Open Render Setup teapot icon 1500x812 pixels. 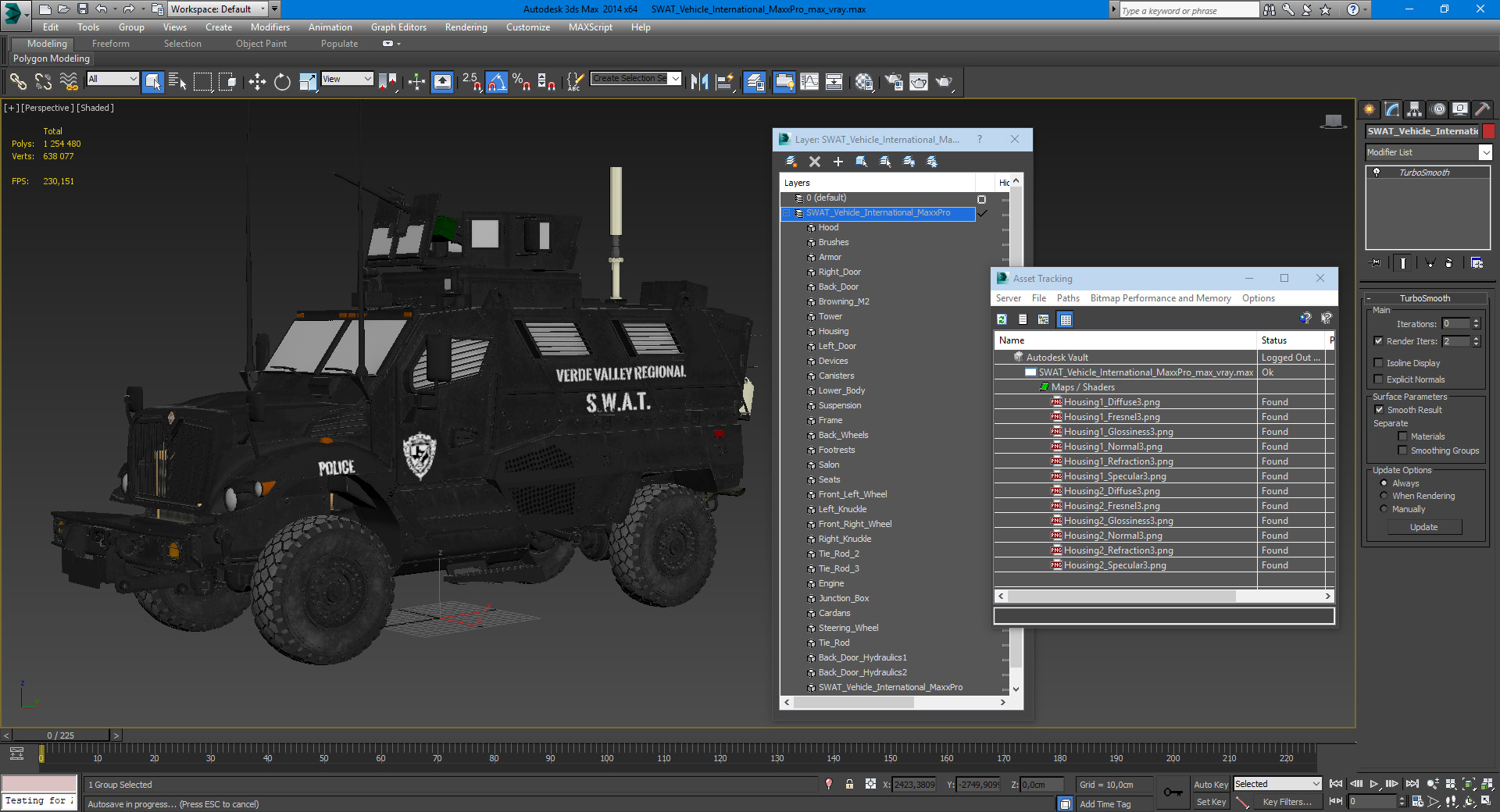[894, 81]
